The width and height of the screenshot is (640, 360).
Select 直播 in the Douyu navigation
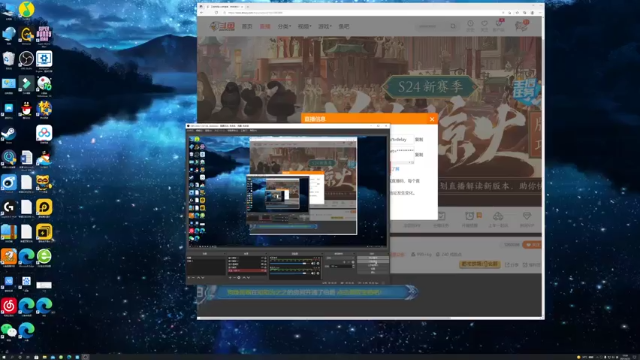[x=265, y=26]
